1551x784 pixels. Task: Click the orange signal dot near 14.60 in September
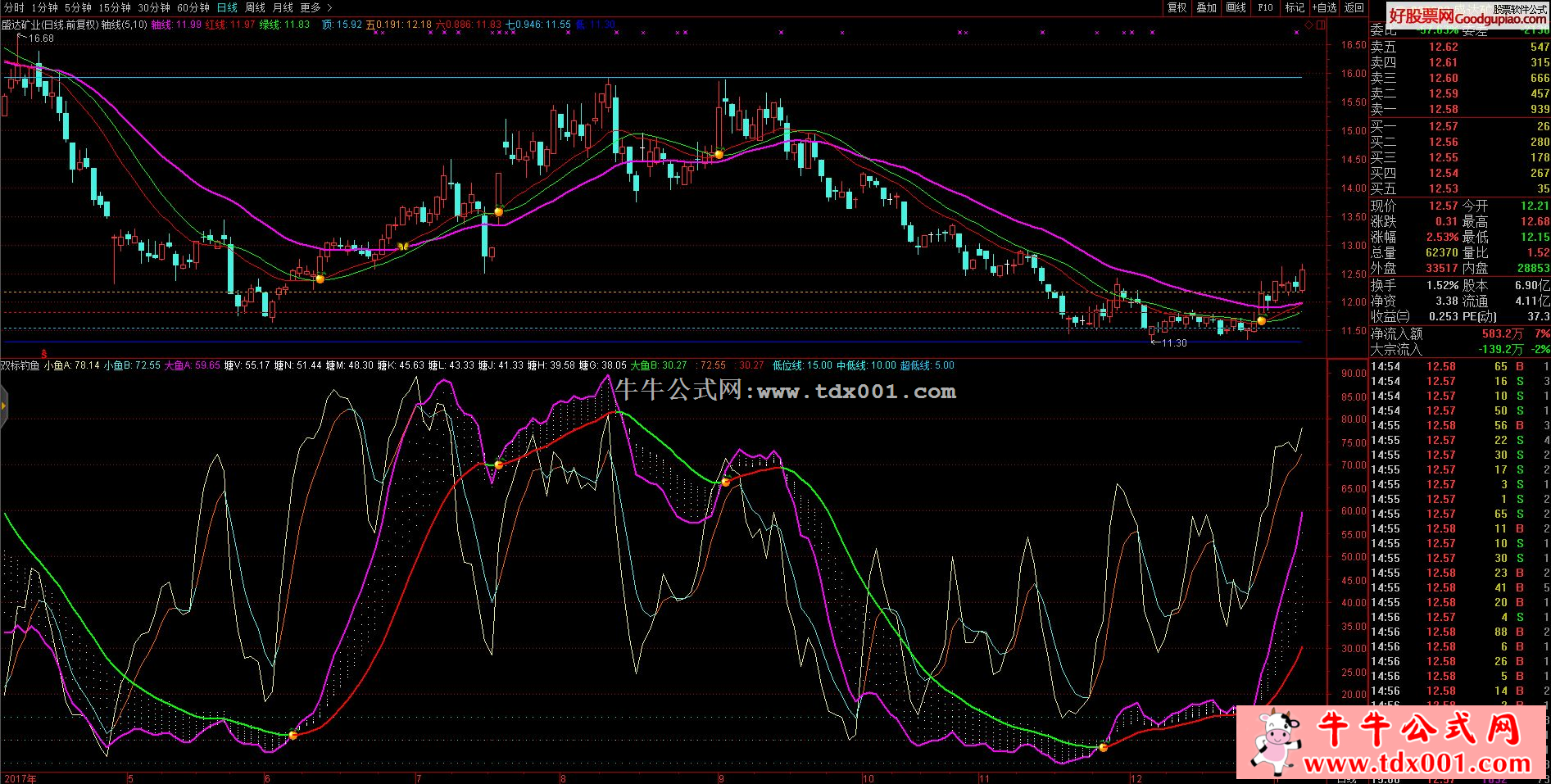719,154
